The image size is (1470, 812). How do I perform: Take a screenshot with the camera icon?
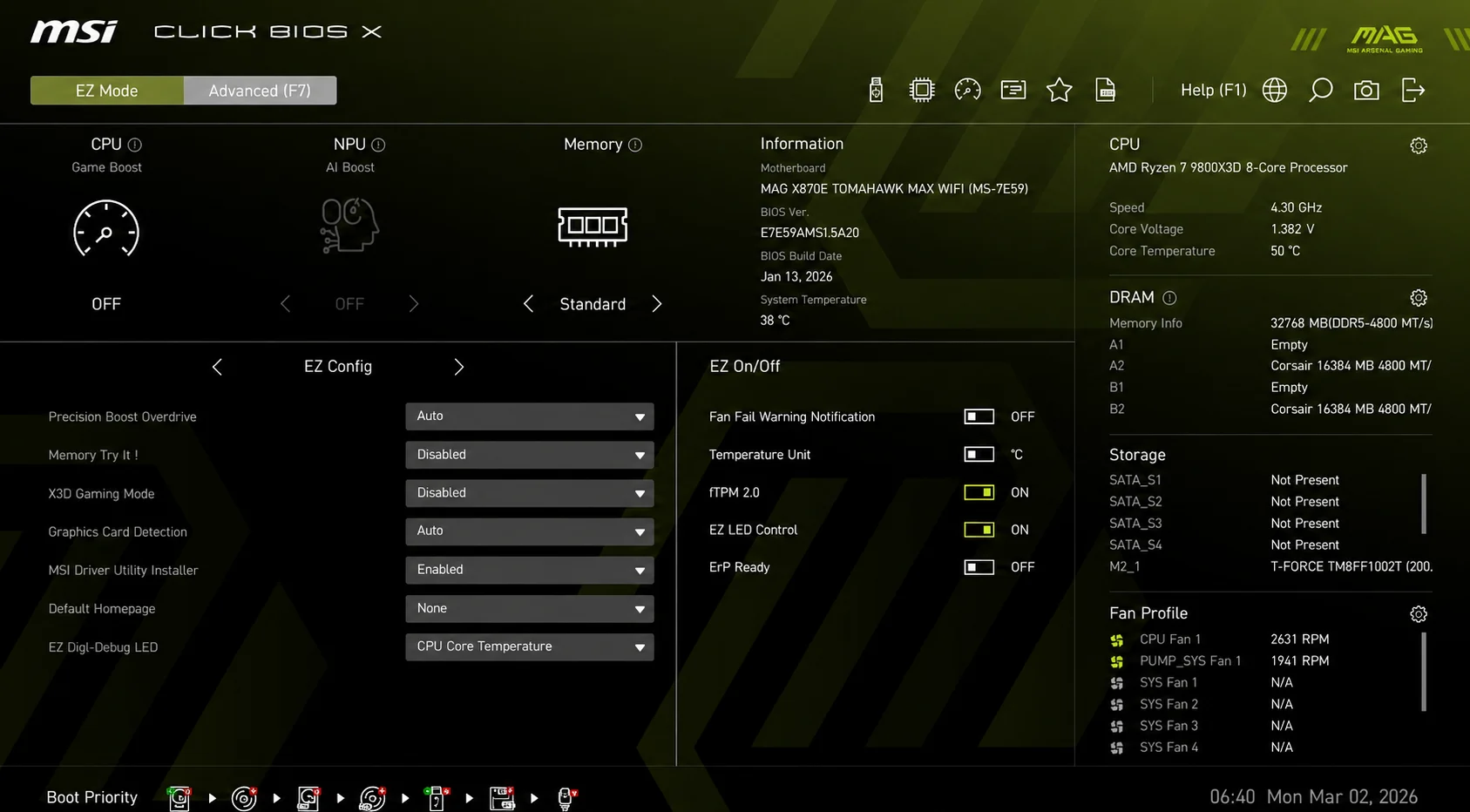click(x=1366, y=90)
